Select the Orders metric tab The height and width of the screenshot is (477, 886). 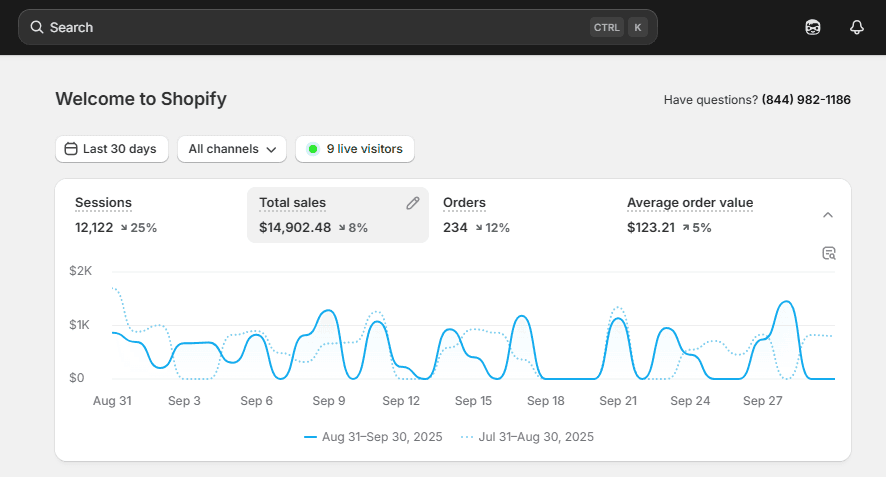pyautogui.click(x=523, y=215)
